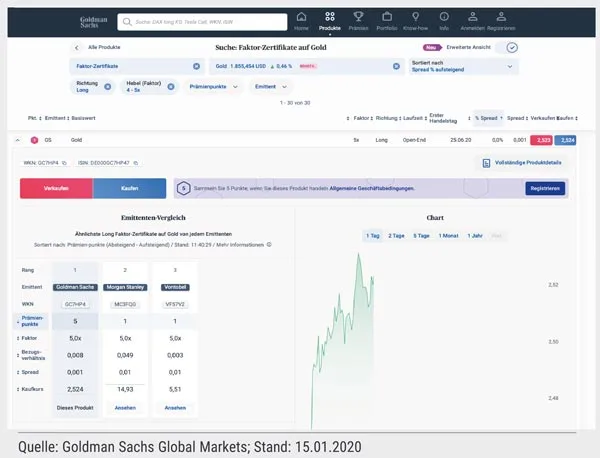
Task: Copy the WKN GC7HP4 code
Action: [64, 163]
